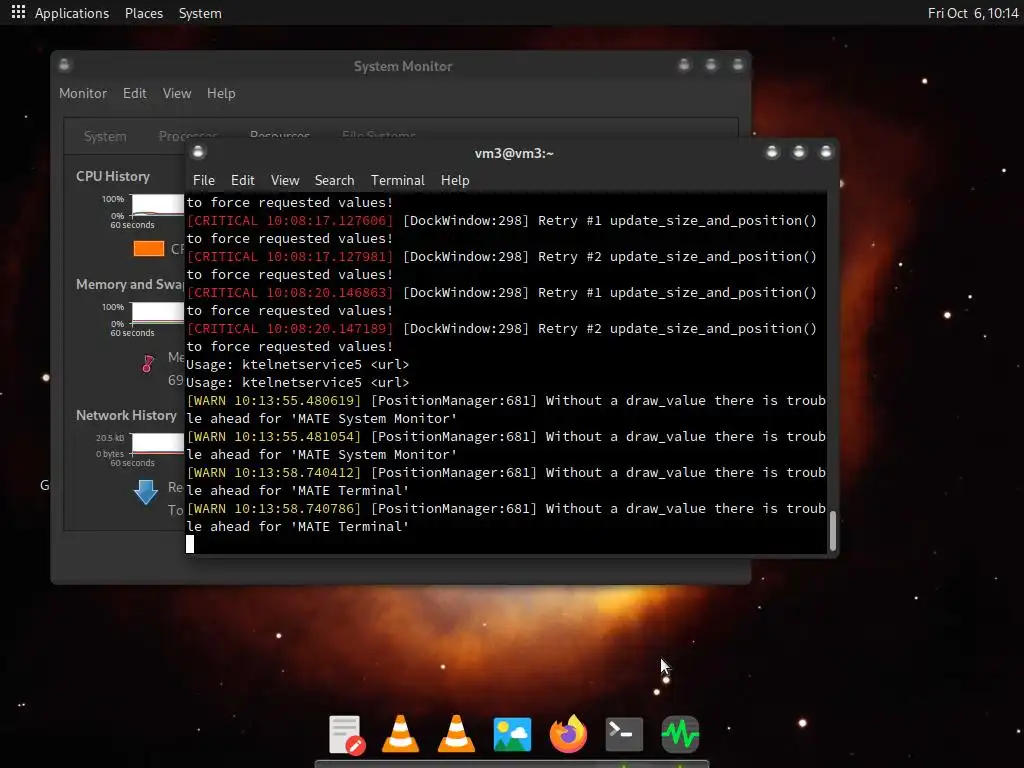Open the terminal File menu

pyautogui.click(x=204, y=180)
